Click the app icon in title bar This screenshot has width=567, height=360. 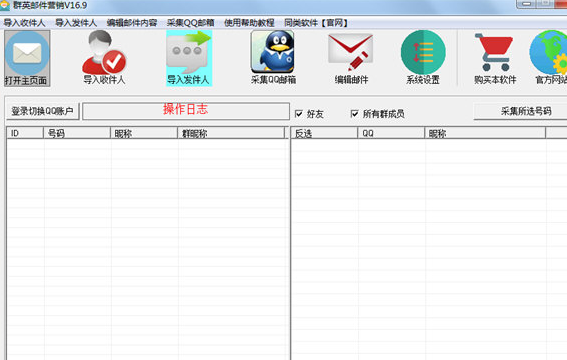point(5,5)
